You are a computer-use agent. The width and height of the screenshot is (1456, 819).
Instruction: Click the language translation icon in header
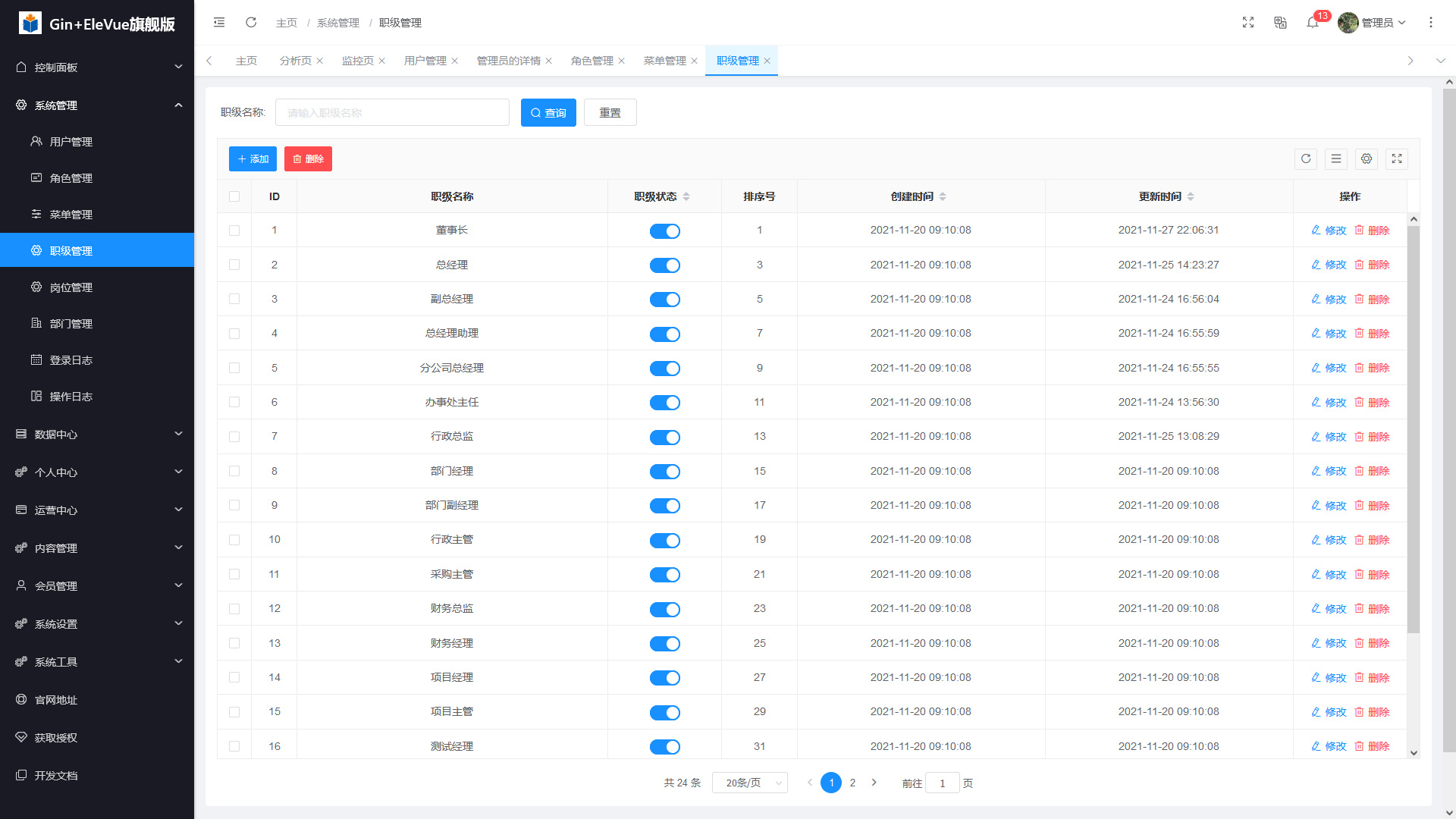click(x=1280, y=23)
